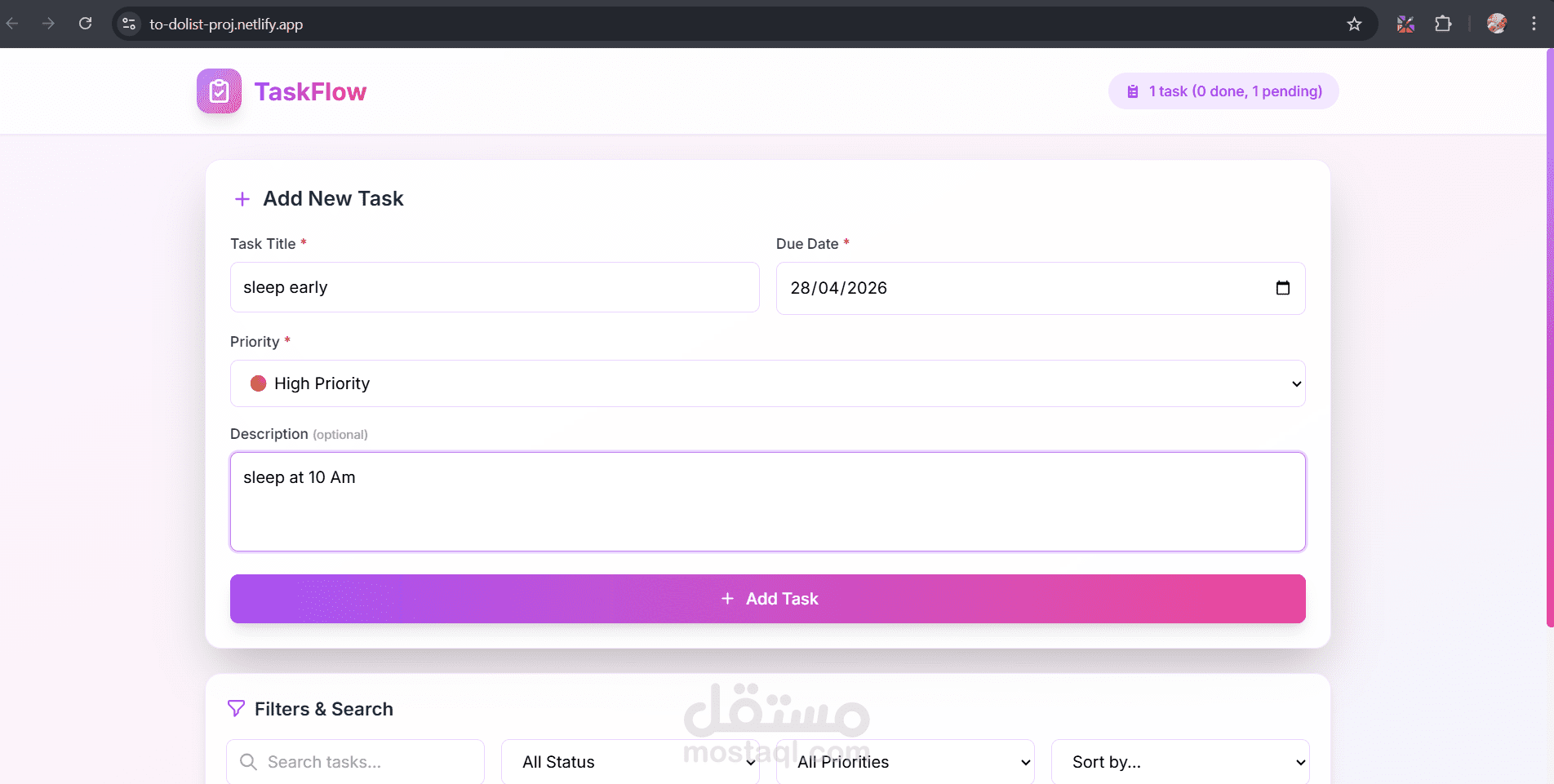The width and height of the screenshot is (1554, 784).
Task: Click the red High Priority color dot
Action: tap(257, 383)
